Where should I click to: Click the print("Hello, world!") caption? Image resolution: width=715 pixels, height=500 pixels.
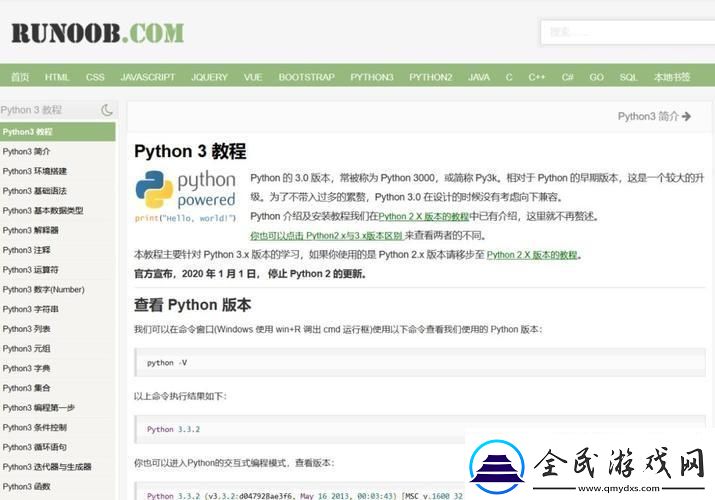[x=186, y=218]
